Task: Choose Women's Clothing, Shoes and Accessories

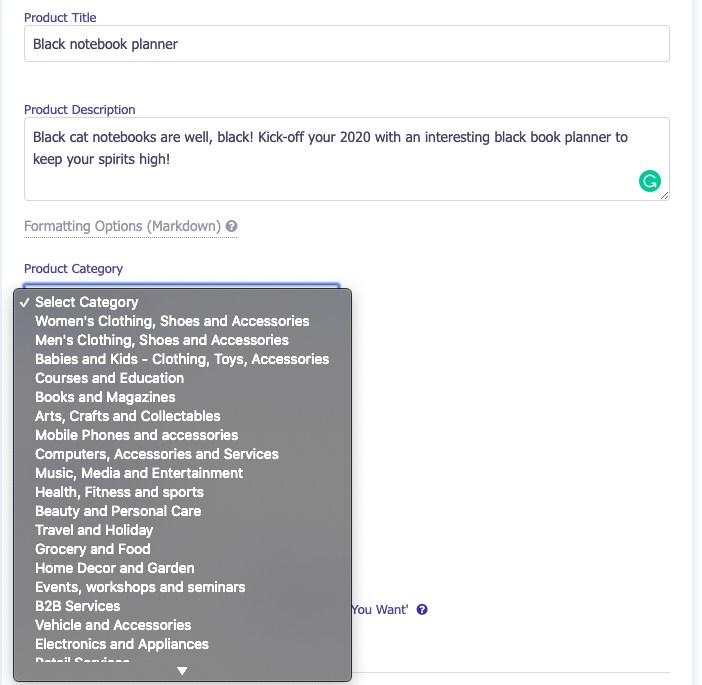Action: pyautogui.click(x=172, y=321)
